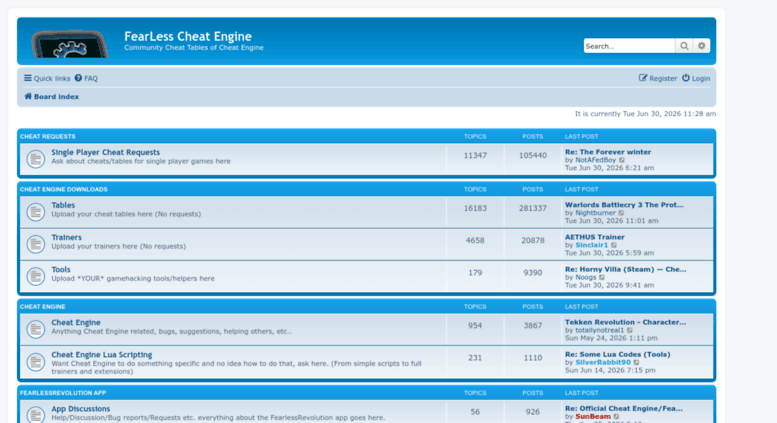The height and width of the screenshot is (423, 777).
Task: Click the FearLess Cheat Engine site title
Action: coord(188,36)
